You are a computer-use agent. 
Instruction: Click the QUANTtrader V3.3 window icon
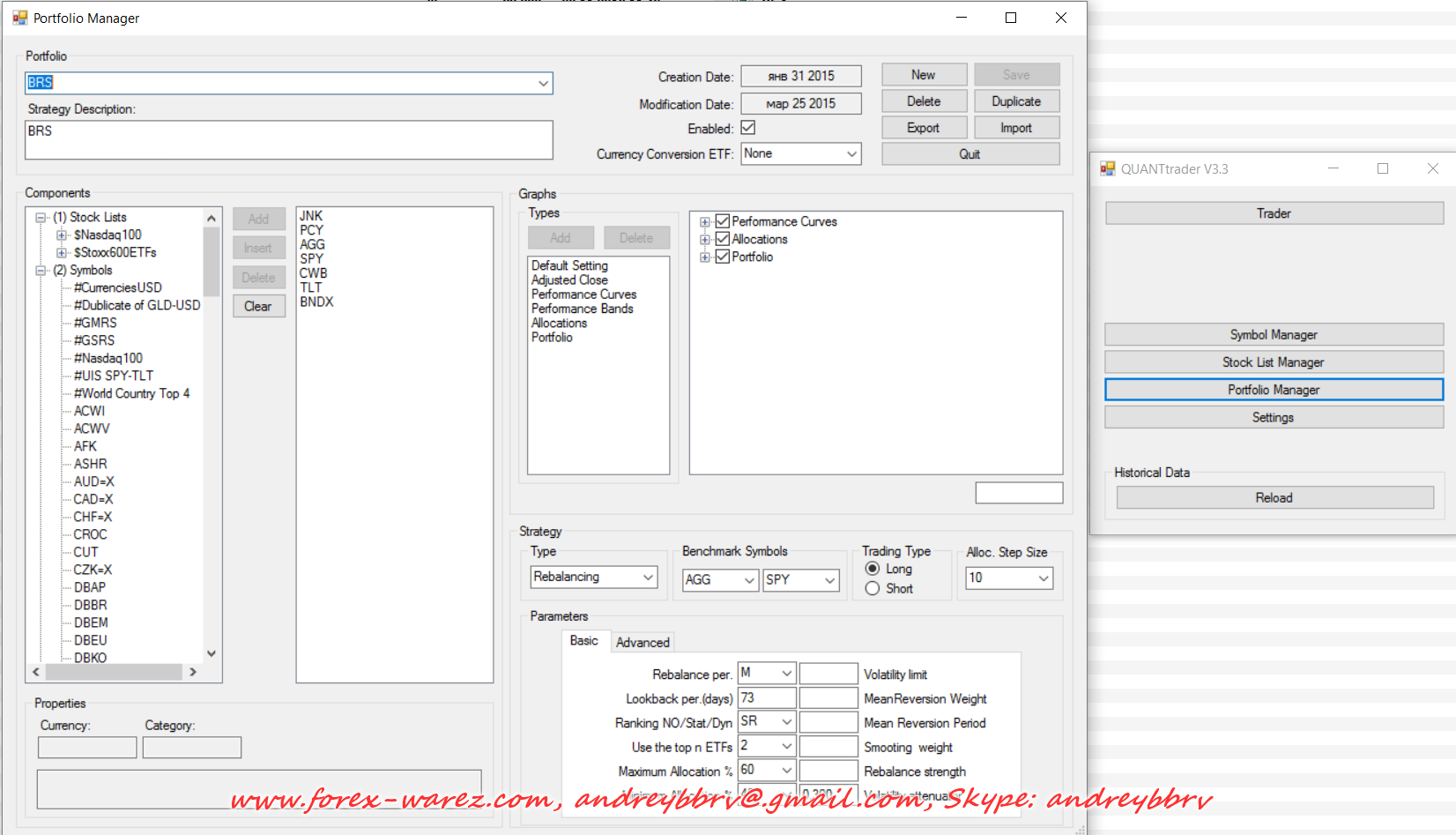click(1107, 168)
